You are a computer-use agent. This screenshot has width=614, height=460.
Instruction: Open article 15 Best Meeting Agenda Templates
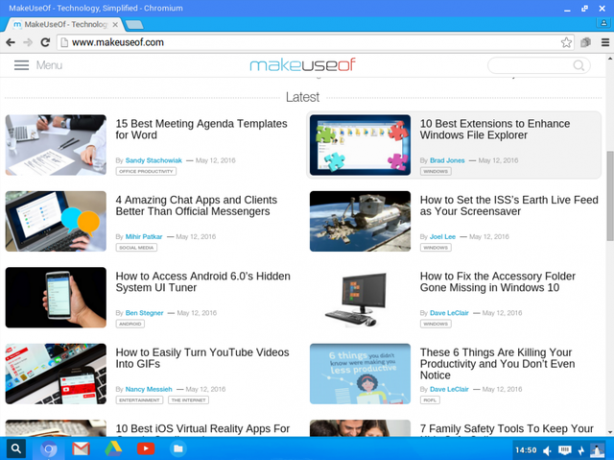[201, 129]
